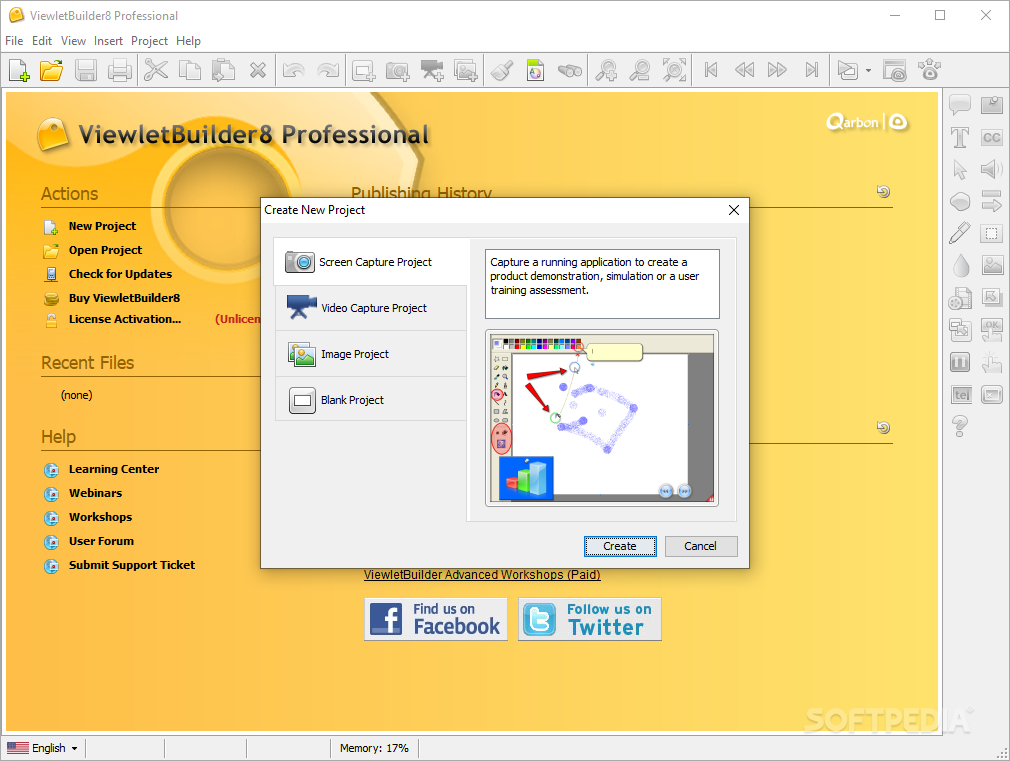
Task: Click the binoculars find toolbar icon
Action: click(569, 70)
